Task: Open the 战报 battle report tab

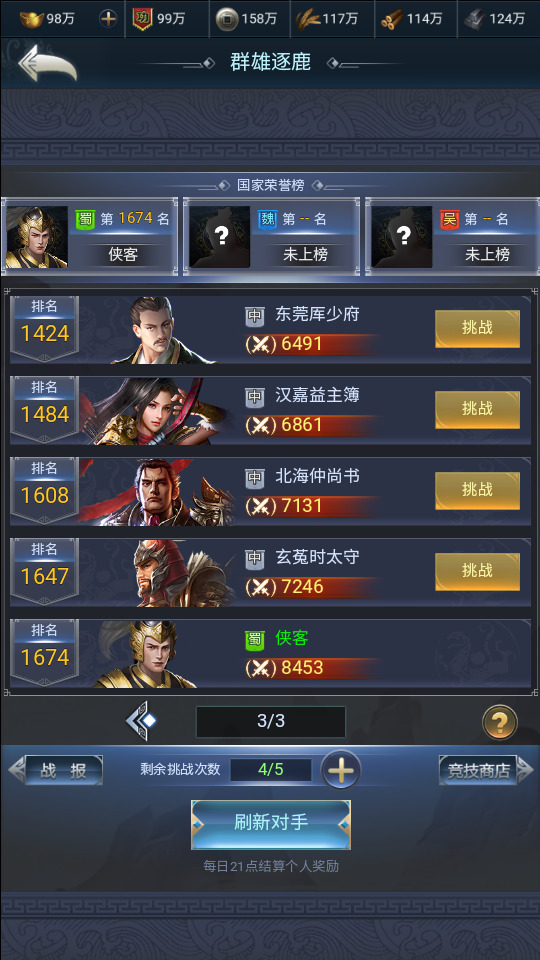Action: tap(56, 770)
